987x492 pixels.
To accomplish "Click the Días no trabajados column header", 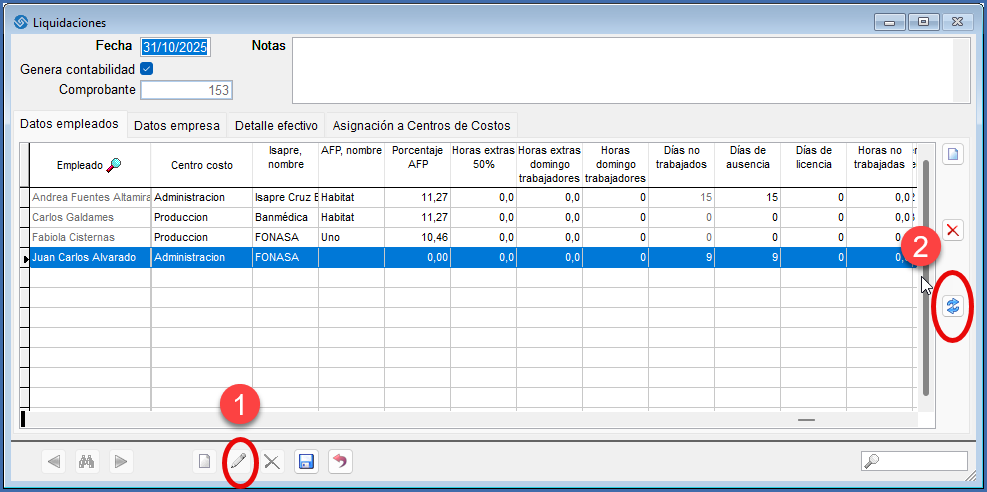I will [x=682, y=165].
